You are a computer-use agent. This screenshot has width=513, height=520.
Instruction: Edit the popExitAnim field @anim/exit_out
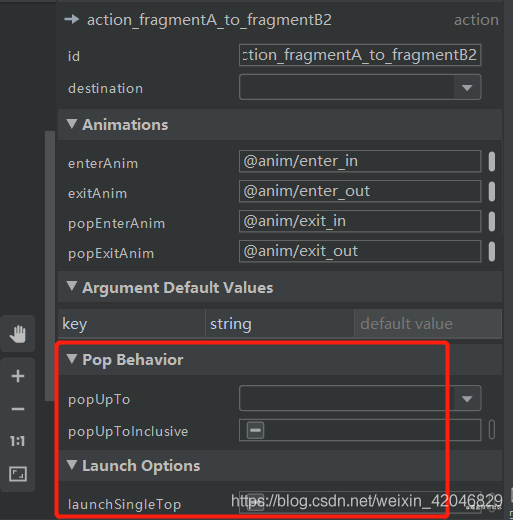[x=360, y=251]
